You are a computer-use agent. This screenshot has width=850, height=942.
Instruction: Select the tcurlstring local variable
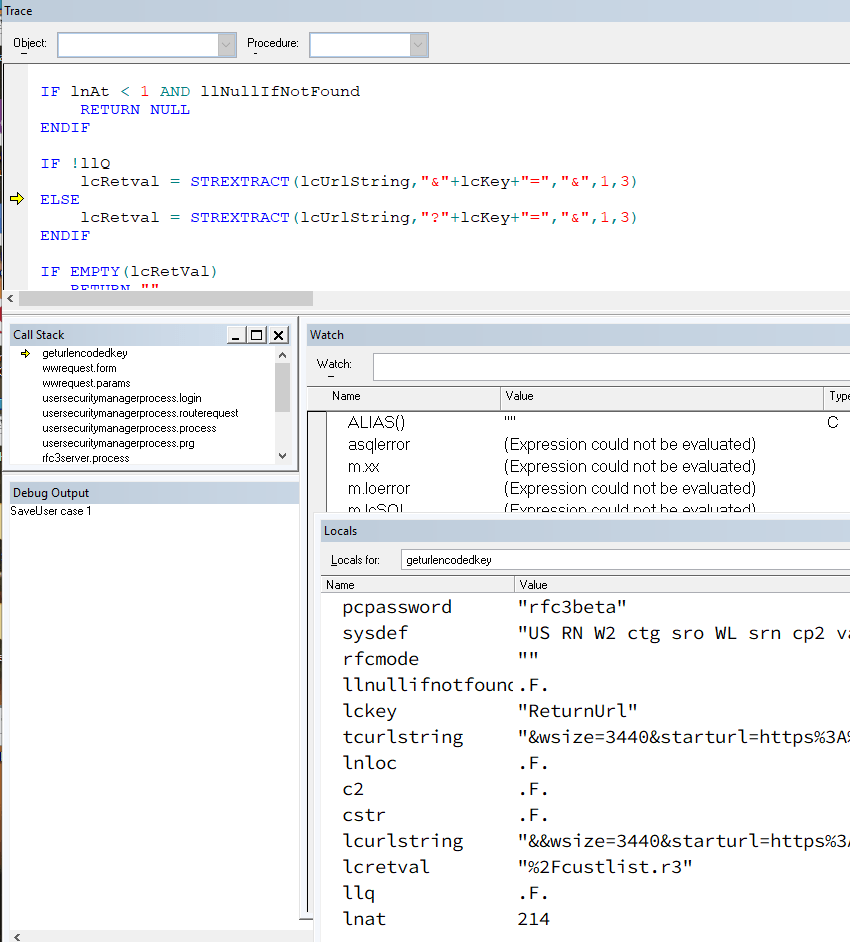tap(402, 737)
